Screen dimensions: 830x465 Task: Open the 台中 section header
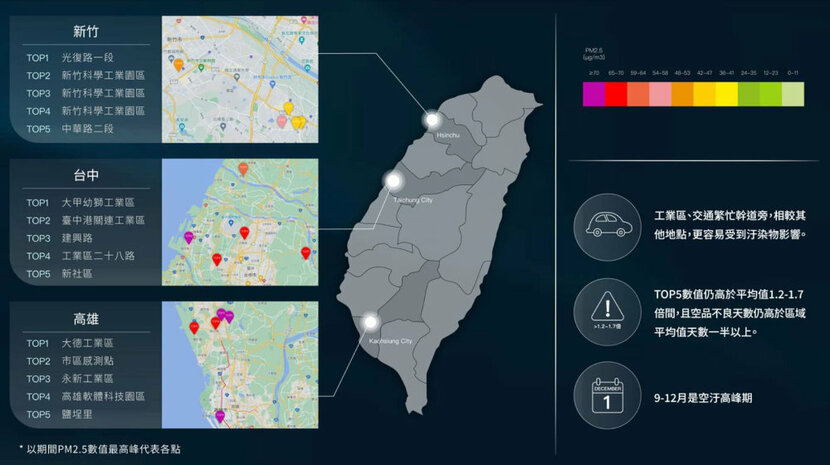click(87, 175)
